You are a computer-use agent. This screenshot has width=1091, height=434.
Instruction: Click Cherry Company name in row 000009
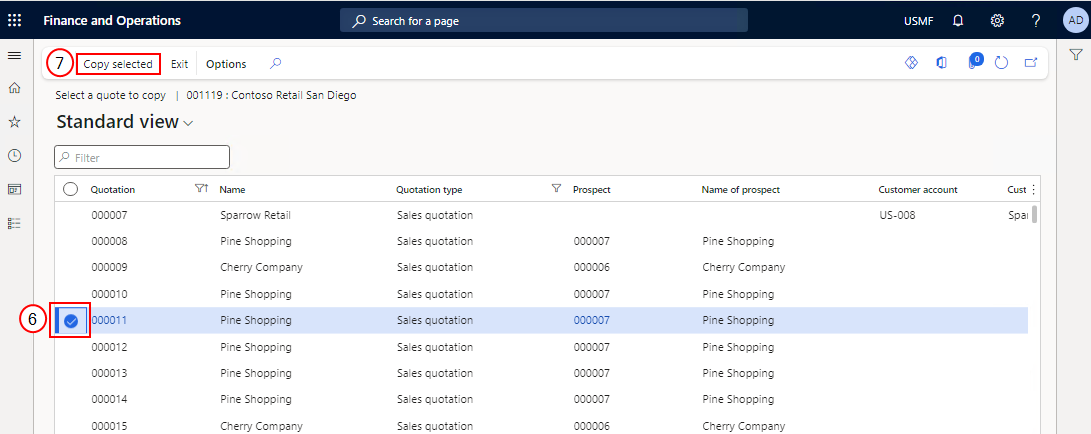(x=261, y=267)
